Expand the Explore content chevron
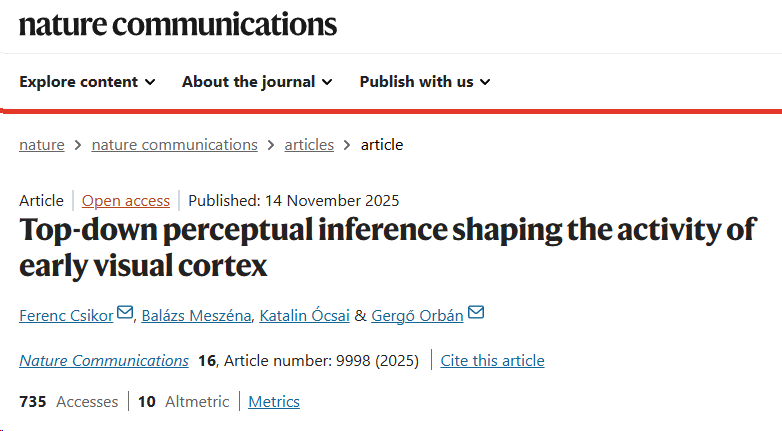Viewport: 782px width, 431px height. pyautogui.click(x=150, y=82)
